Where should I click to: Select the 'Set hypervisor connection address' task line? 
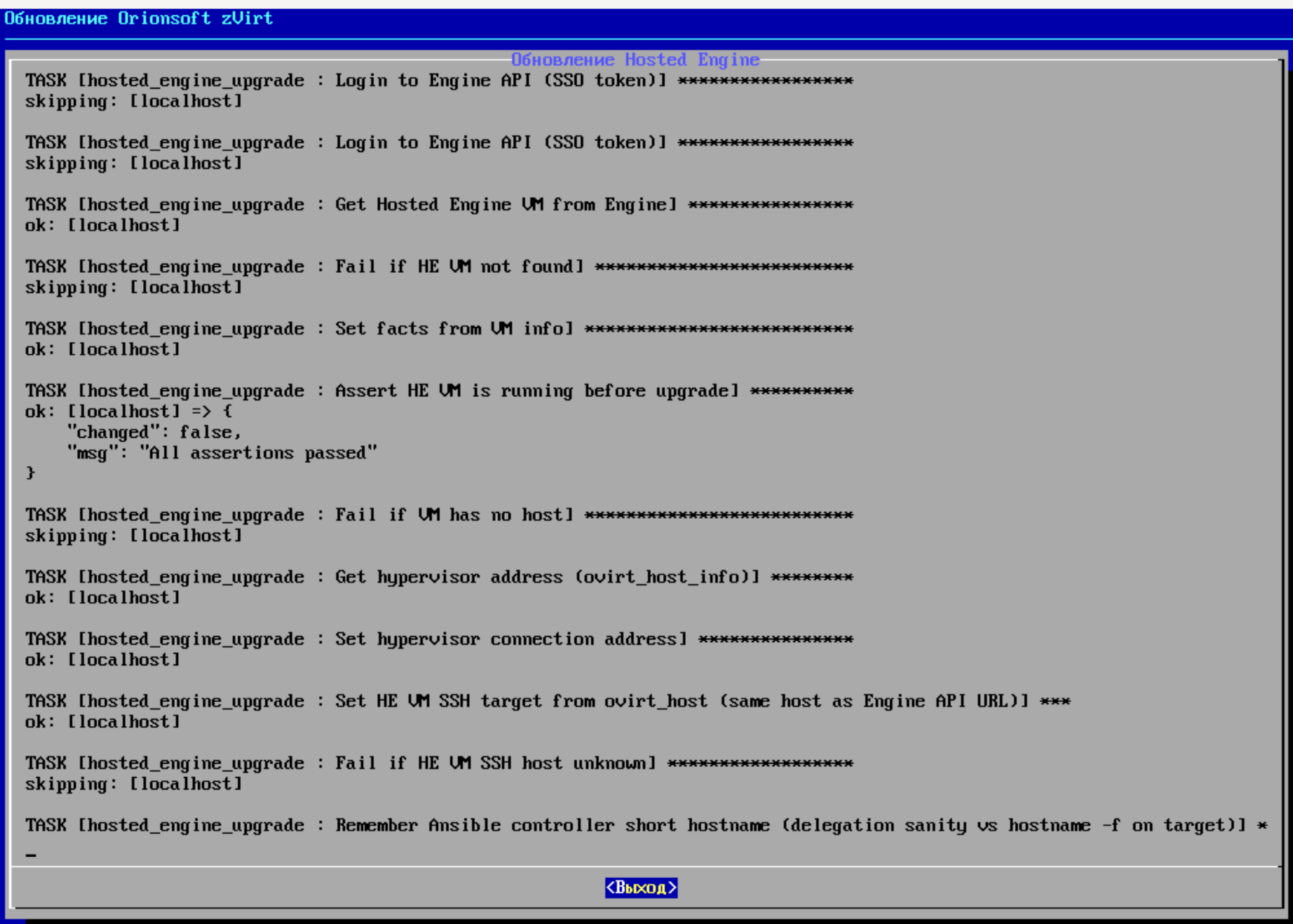[x=439, y=639]
